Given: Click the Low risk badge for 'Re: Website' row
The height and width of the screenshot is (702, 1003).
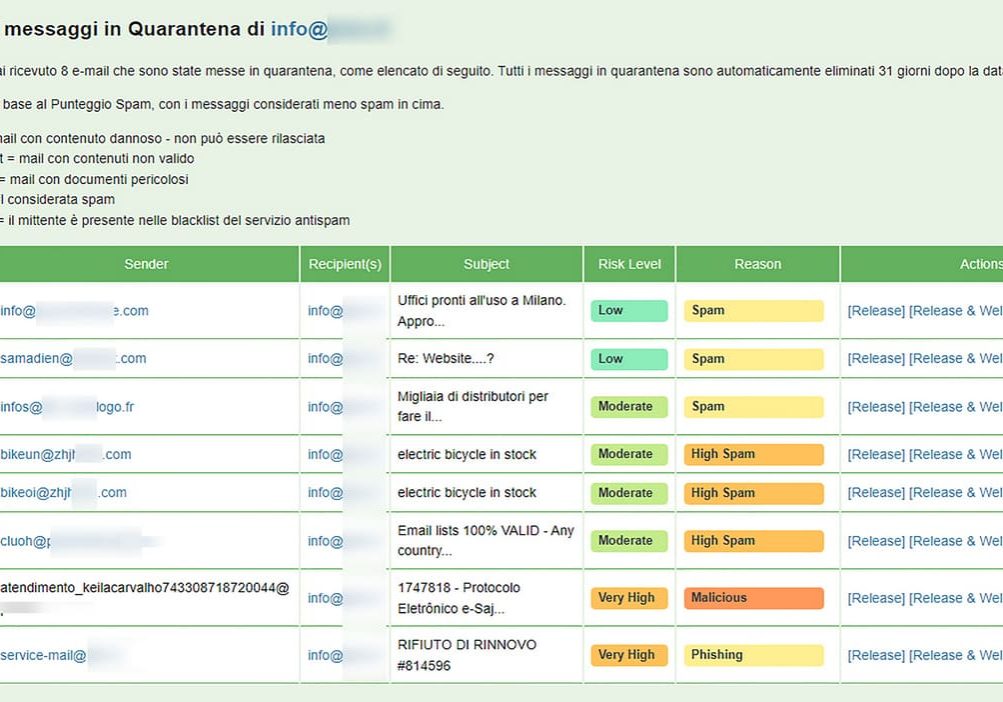Looking at the screenshot, I should (x=629, y=359).
